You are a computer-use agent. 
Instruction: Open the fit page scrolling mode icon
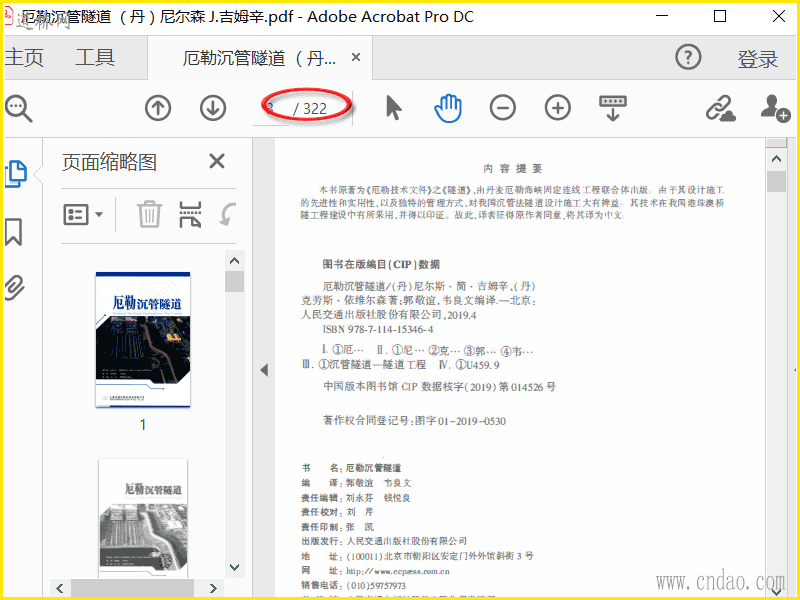(x=612, y=108)
